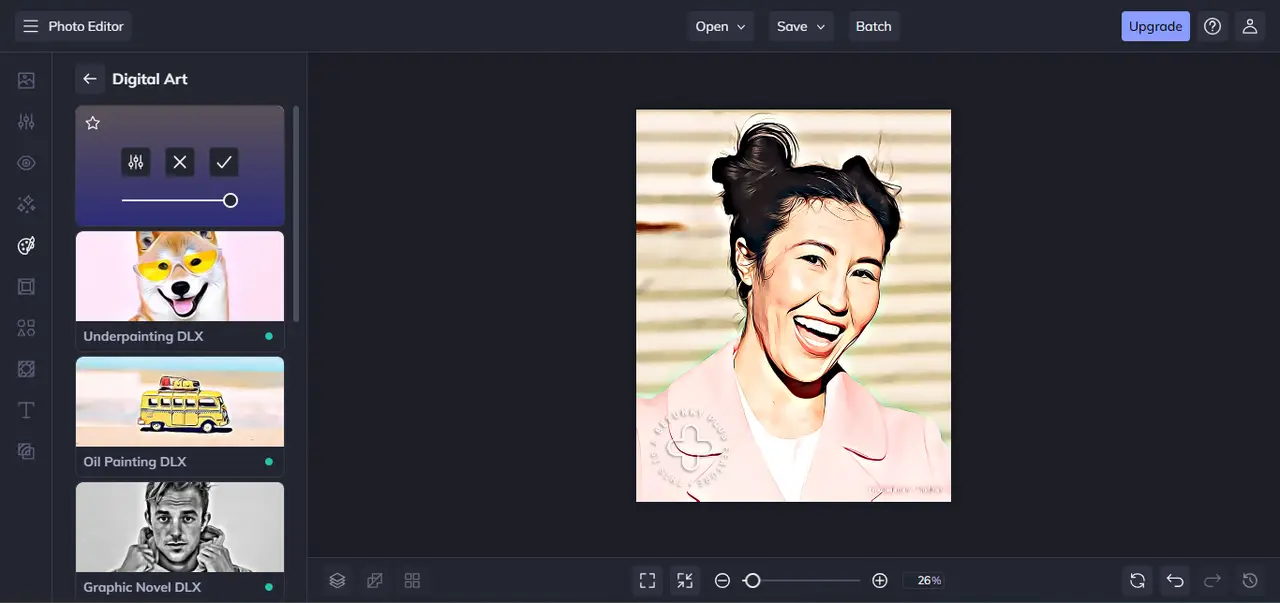The height and width of the screenshot is (603, 1280).
Task: Click the Photo Editor title text
Action: pos(86,26)
